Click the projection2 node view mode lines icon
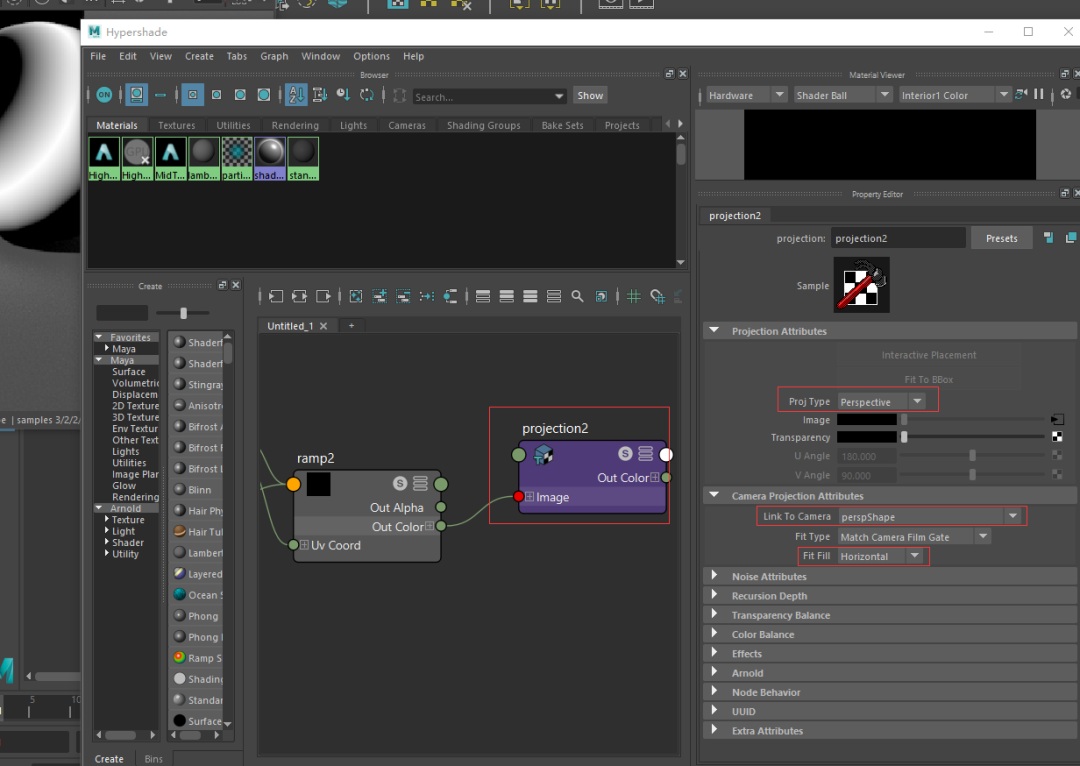 645,453
